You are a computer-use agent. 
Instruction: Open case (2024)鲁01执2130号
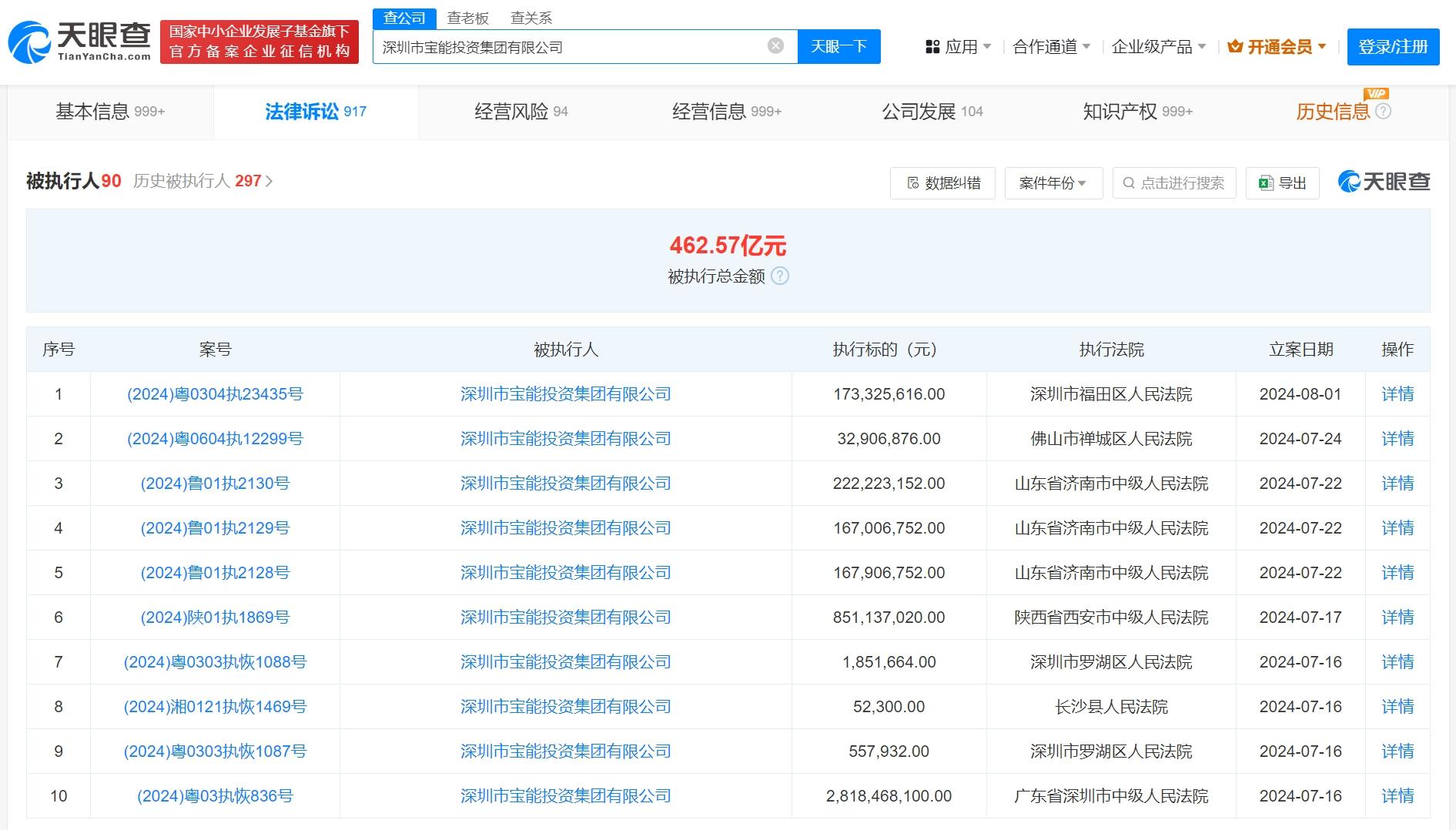[215, 484]
